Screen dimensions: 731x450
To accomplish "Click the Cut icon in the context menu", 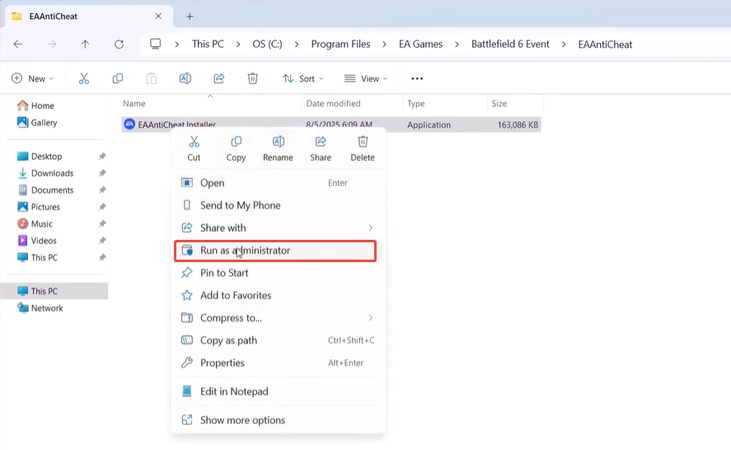I will tap(194, 142).
